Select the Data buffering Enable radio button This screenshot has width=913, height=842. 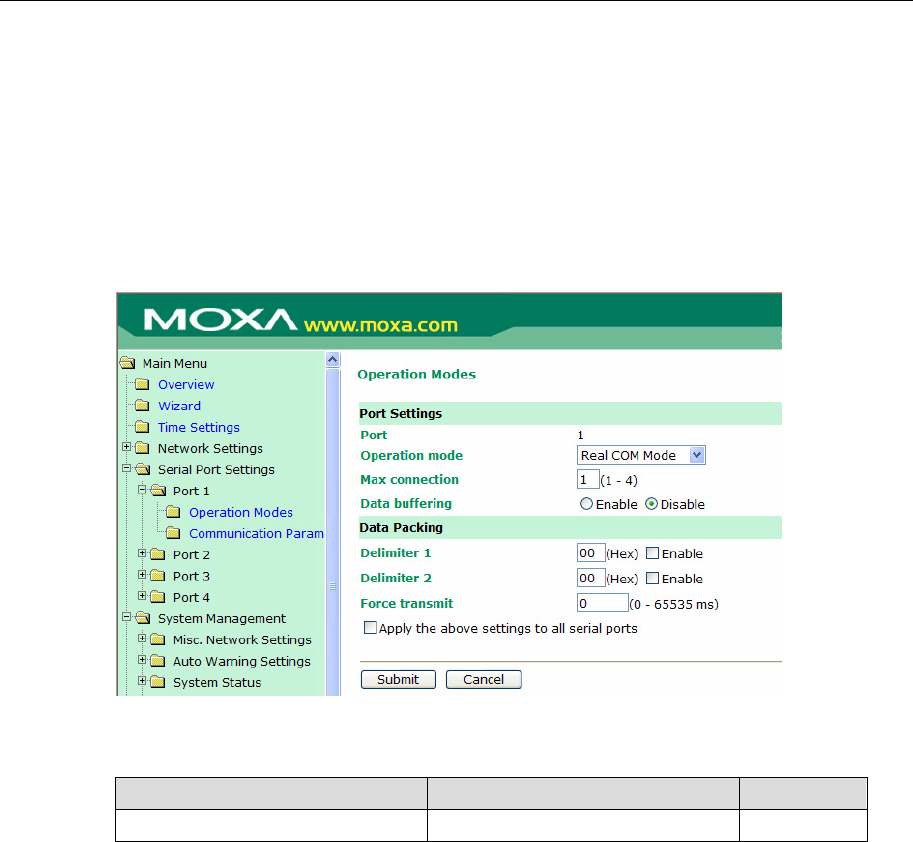pyautogui.click(x=586, y=505)
